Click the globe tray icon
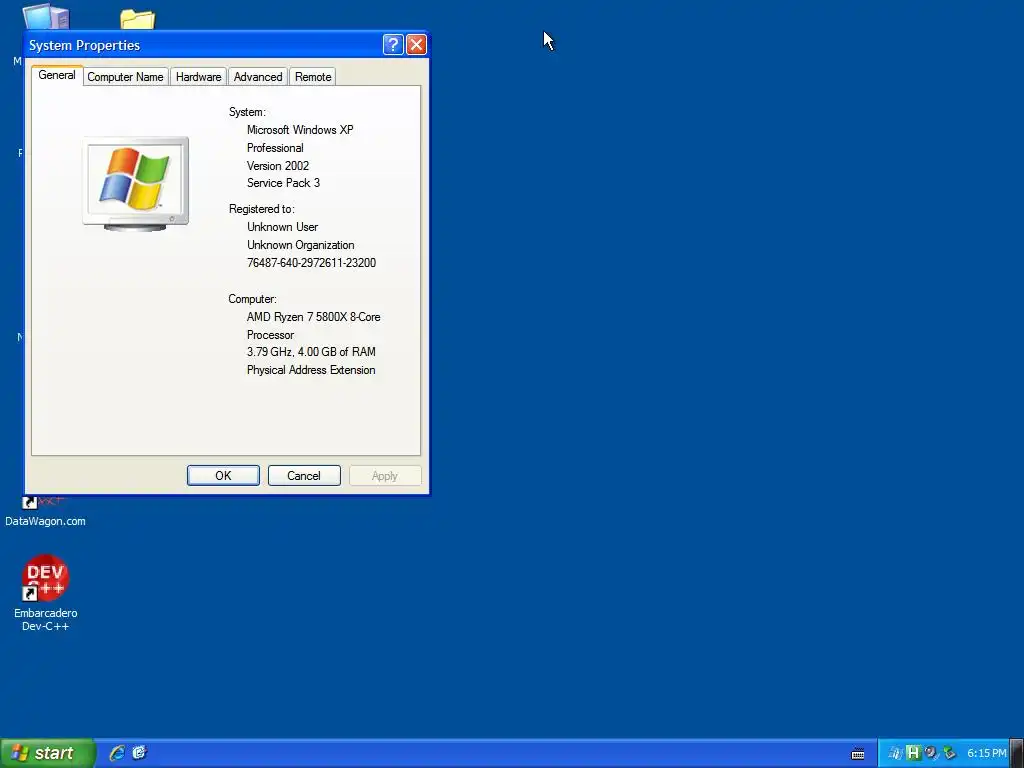 pyautogui.click(x=931, y=753)
